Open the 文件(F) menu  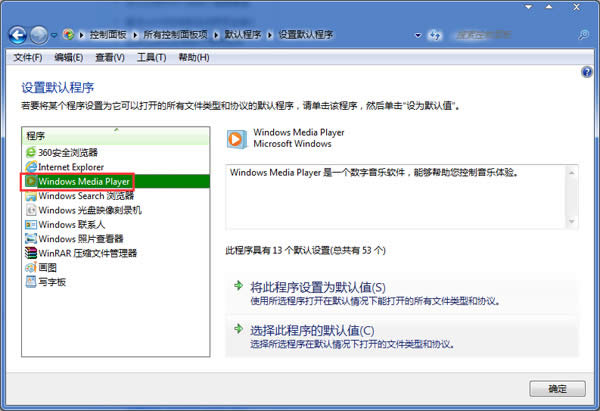(x=28, y=57)
